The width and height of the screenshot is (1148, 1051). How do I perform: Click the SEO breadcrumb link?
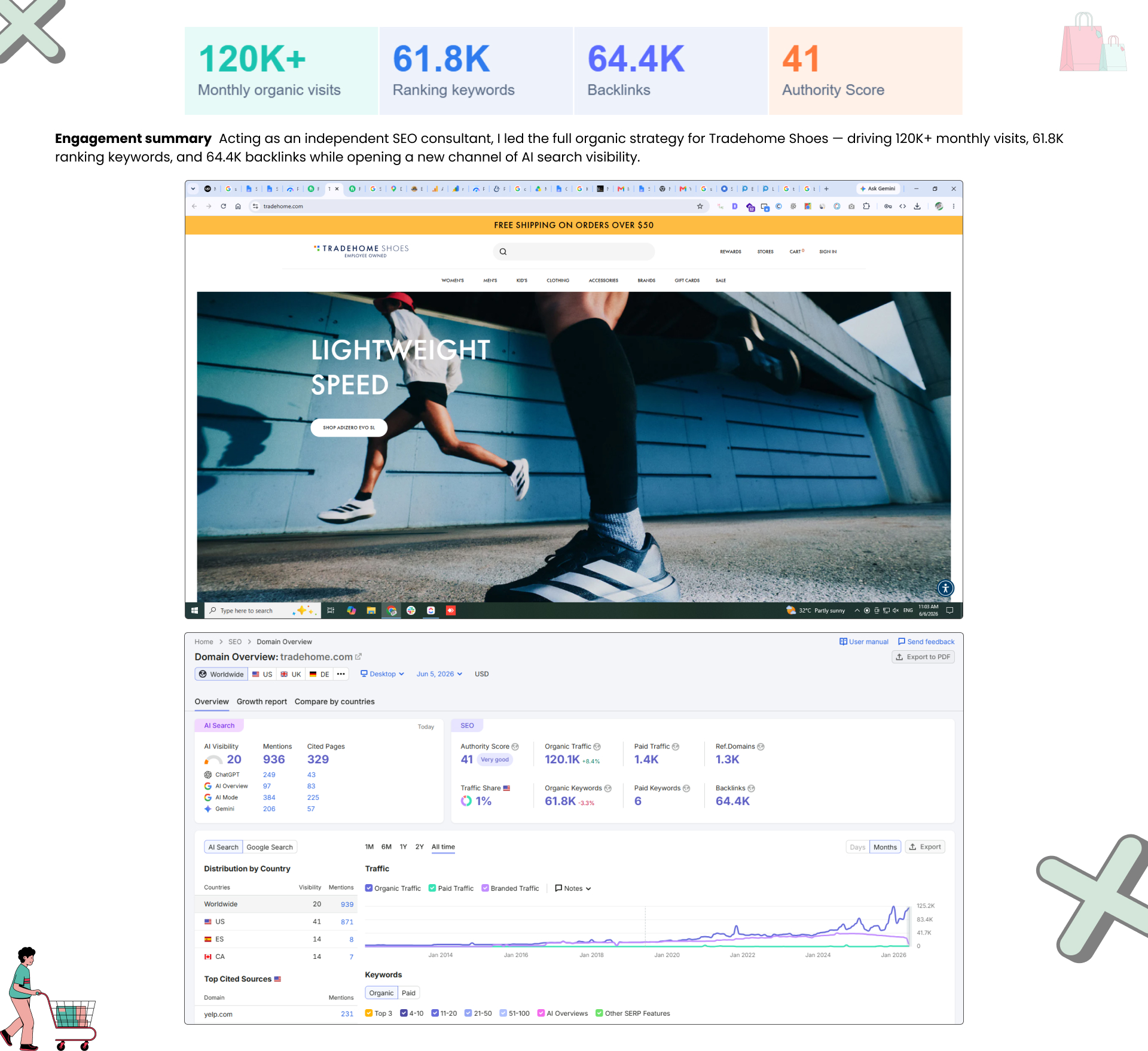click(235, 642)
